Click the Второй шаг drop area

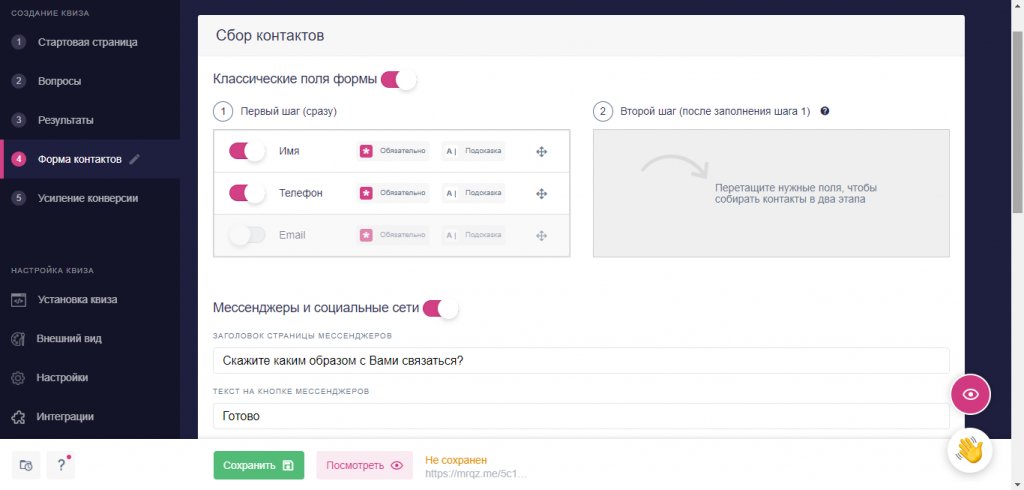point(771,193)
